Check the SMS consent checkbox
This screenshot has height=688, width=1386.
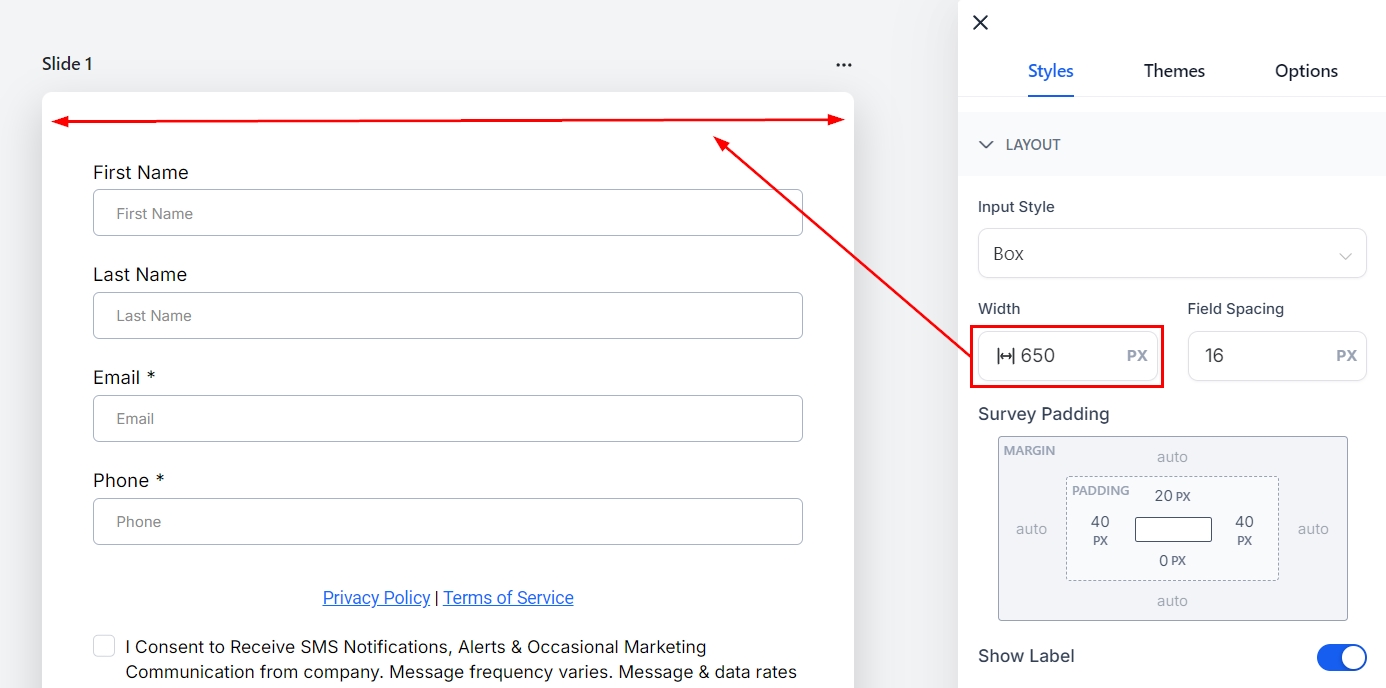(104, 646)
